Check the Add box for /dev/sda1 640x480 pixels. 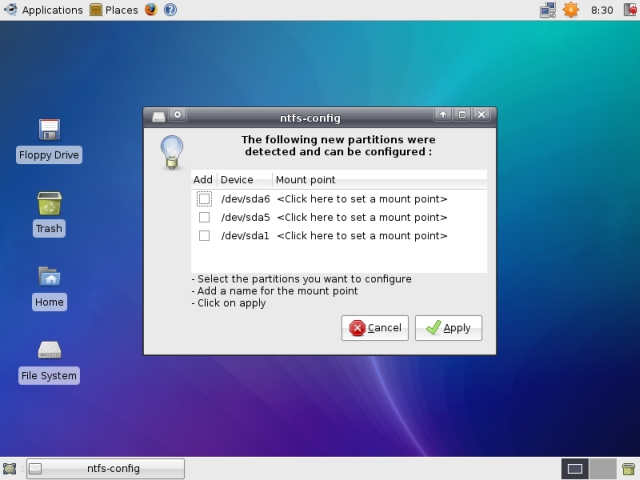coord(204,236)
